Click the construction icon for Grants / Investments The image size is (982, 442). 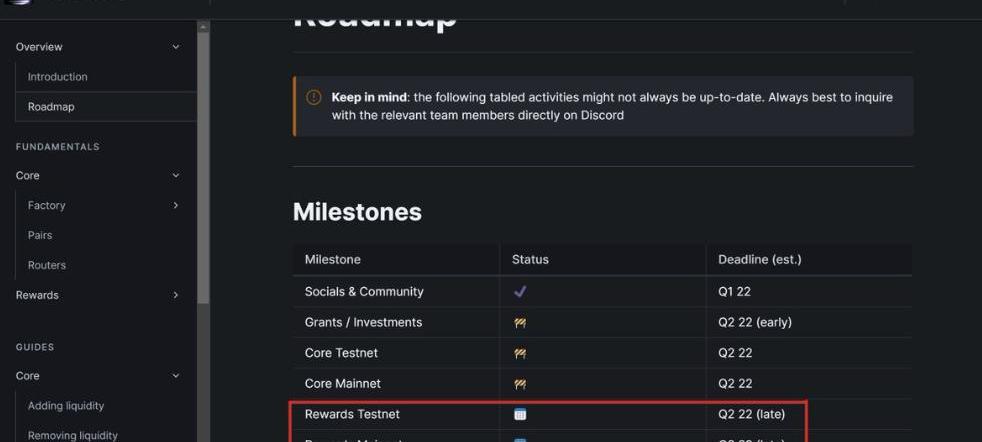(520, 323)
